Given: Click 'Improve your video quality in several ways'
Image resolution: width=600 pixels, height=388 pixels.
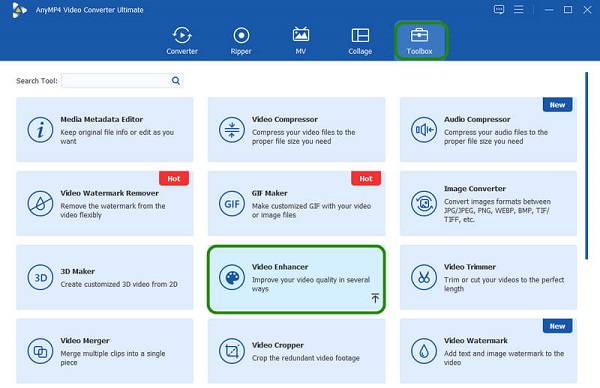Looking at the screenshot, I should pyautogui.click(x=311, y=284).
